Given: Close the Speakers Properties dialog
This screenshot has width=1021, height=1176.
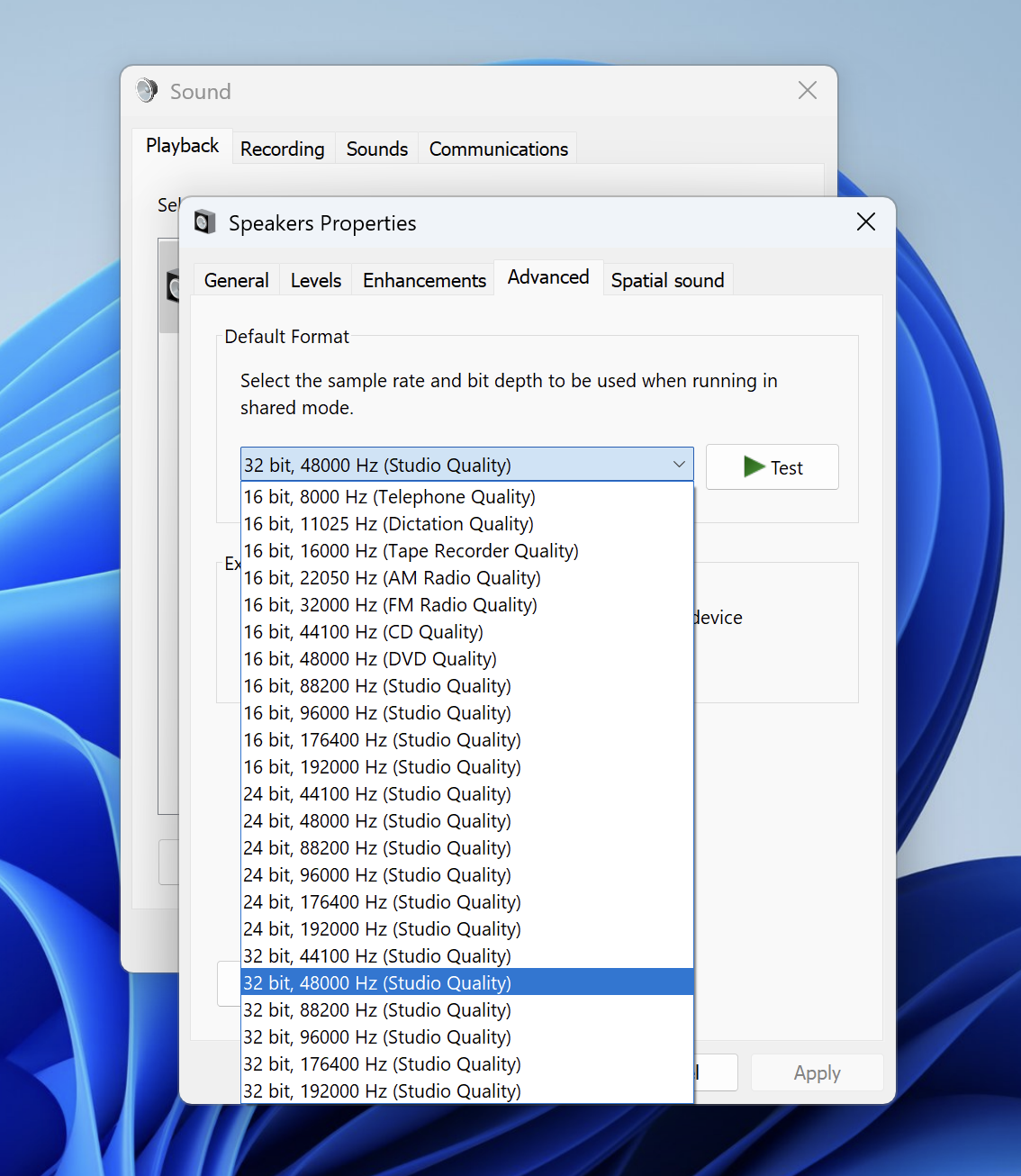Looking at the screenshot, I should (865, 222).
